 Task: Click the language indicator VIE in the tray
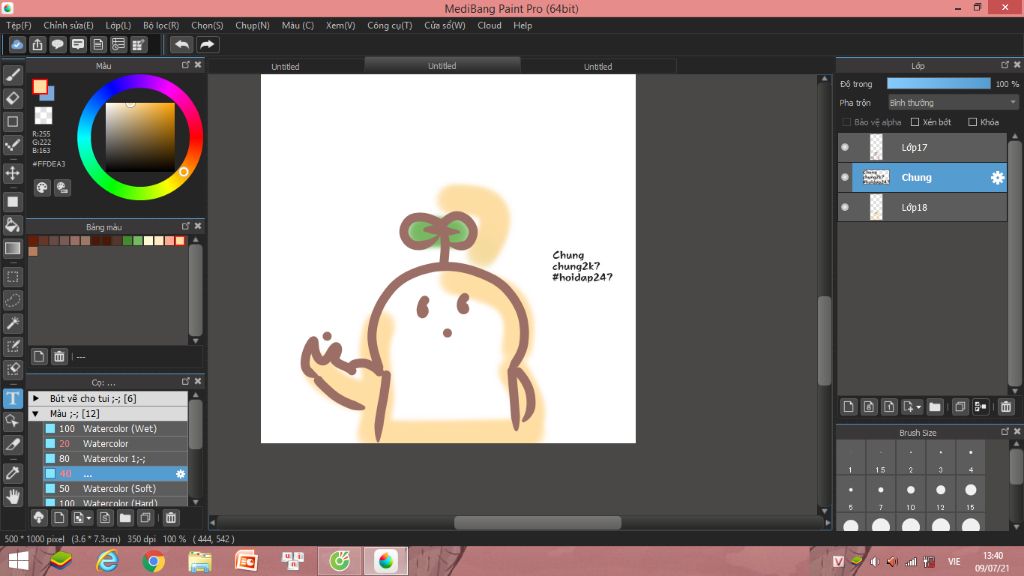pyautogui.click(x=954, y=561)
